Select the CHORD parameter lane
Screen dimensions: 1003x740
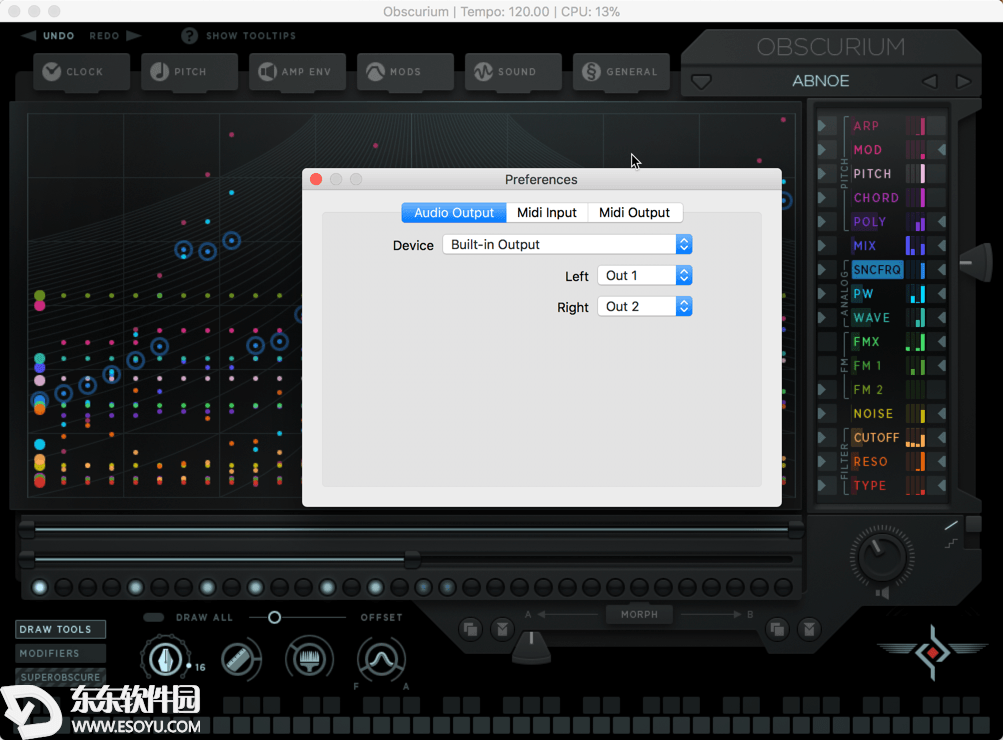(x=876, y=198)
